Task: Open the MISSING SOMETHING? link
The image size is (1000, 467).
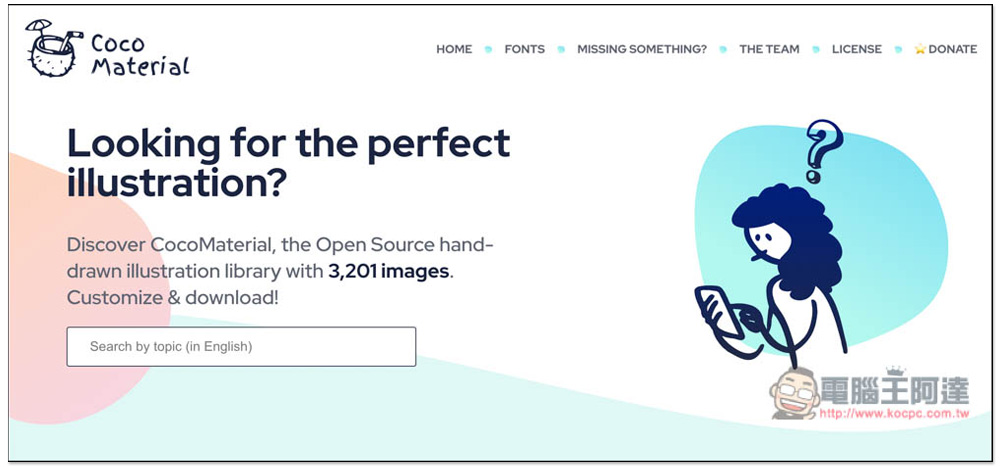Action: pyautogui.click(x=642, y=49)
